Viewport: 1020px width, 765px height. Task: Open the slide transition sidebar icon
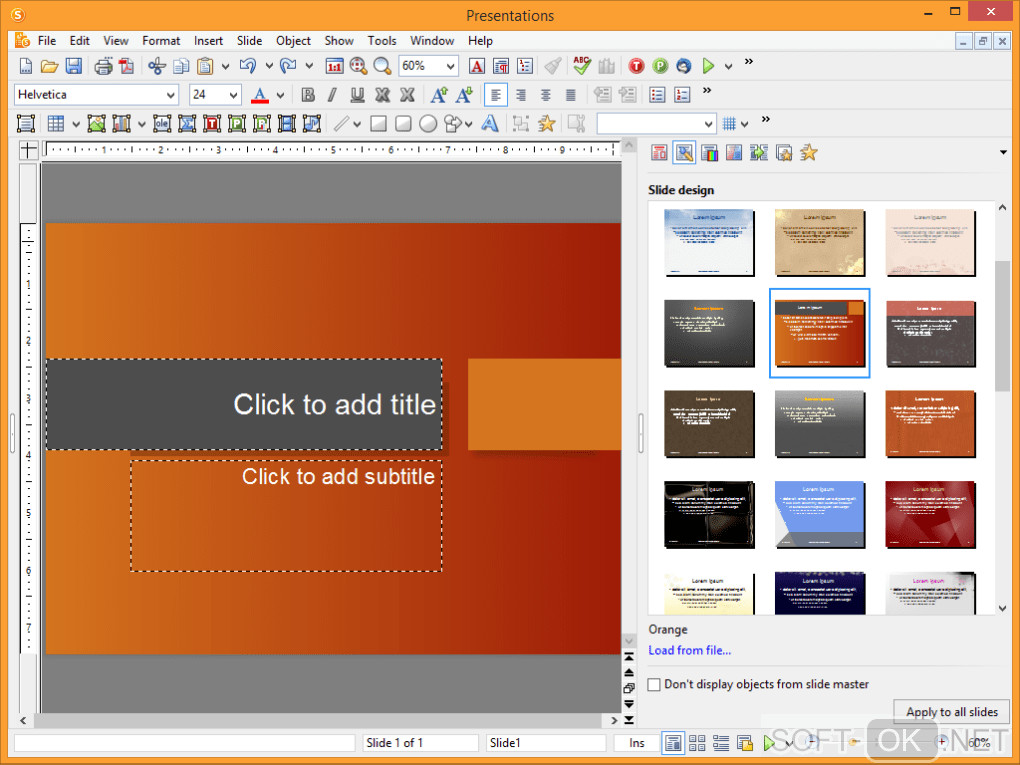759,153
